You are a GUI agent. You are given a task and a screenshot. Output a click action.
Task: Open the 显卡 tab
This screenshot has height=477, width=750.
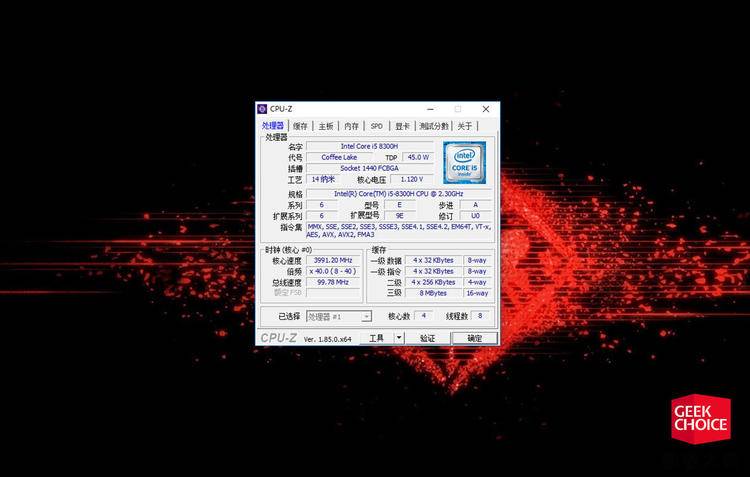point(402,126)
